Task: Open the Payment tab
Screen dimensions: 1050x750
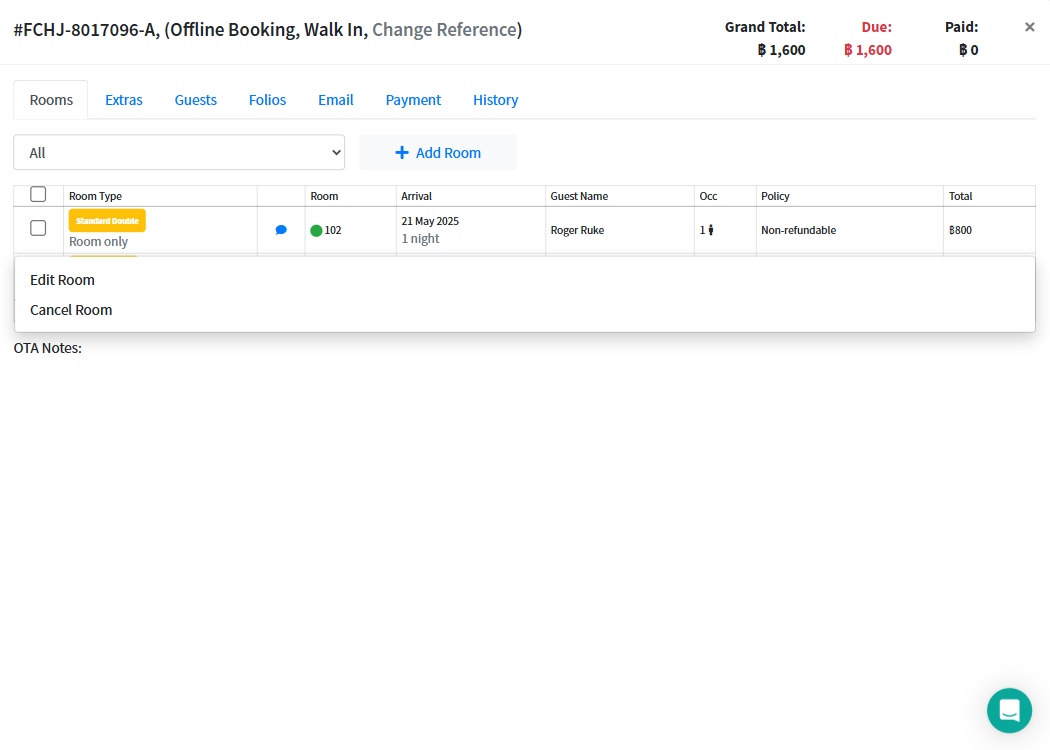Action: pos(413,100)
